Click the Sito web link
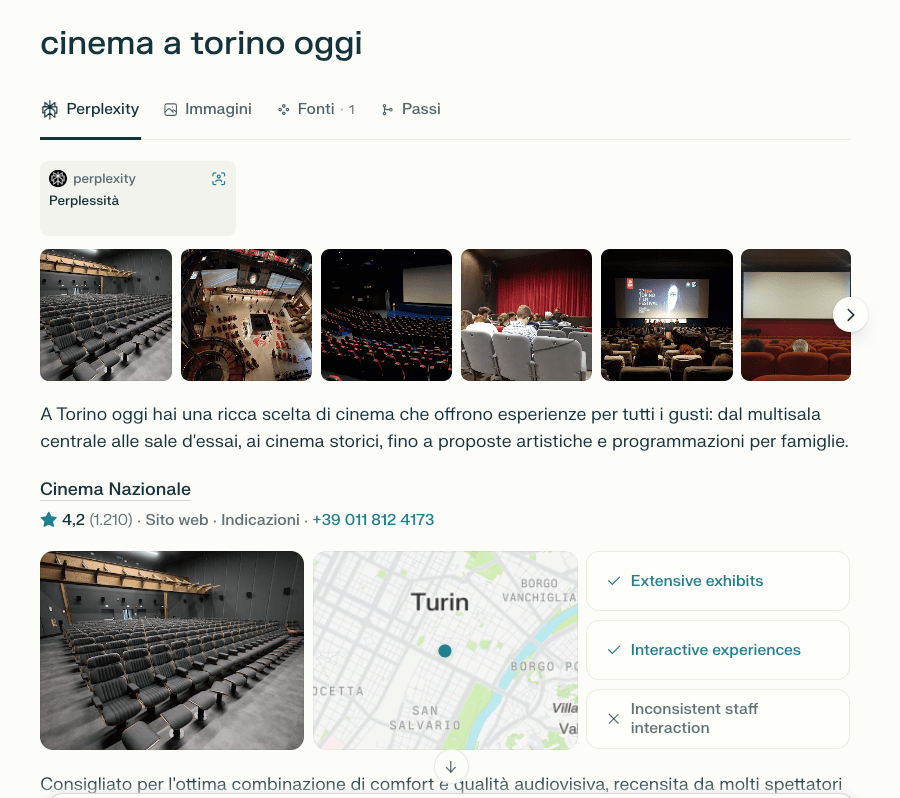The width and height of the screenshot is (900, 798). pos(176,520)
